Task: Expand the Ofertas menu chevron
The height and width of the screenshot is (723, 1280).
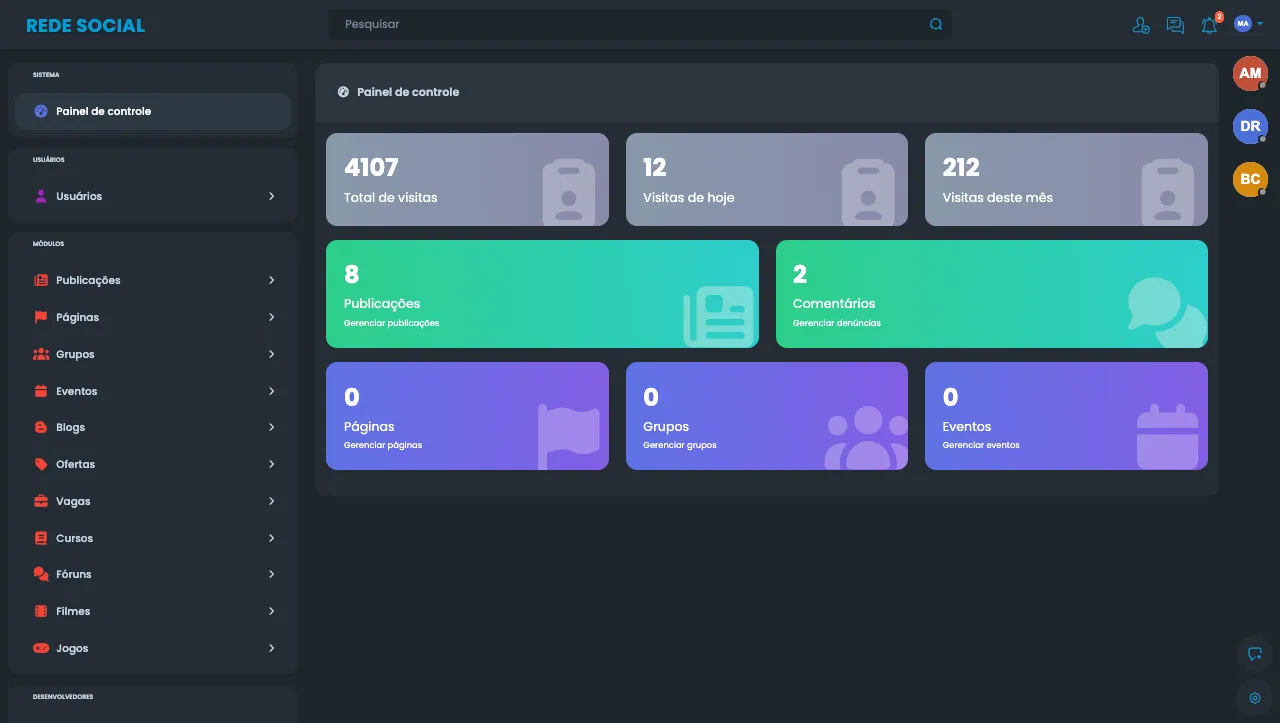Action: tap(271, 464)
